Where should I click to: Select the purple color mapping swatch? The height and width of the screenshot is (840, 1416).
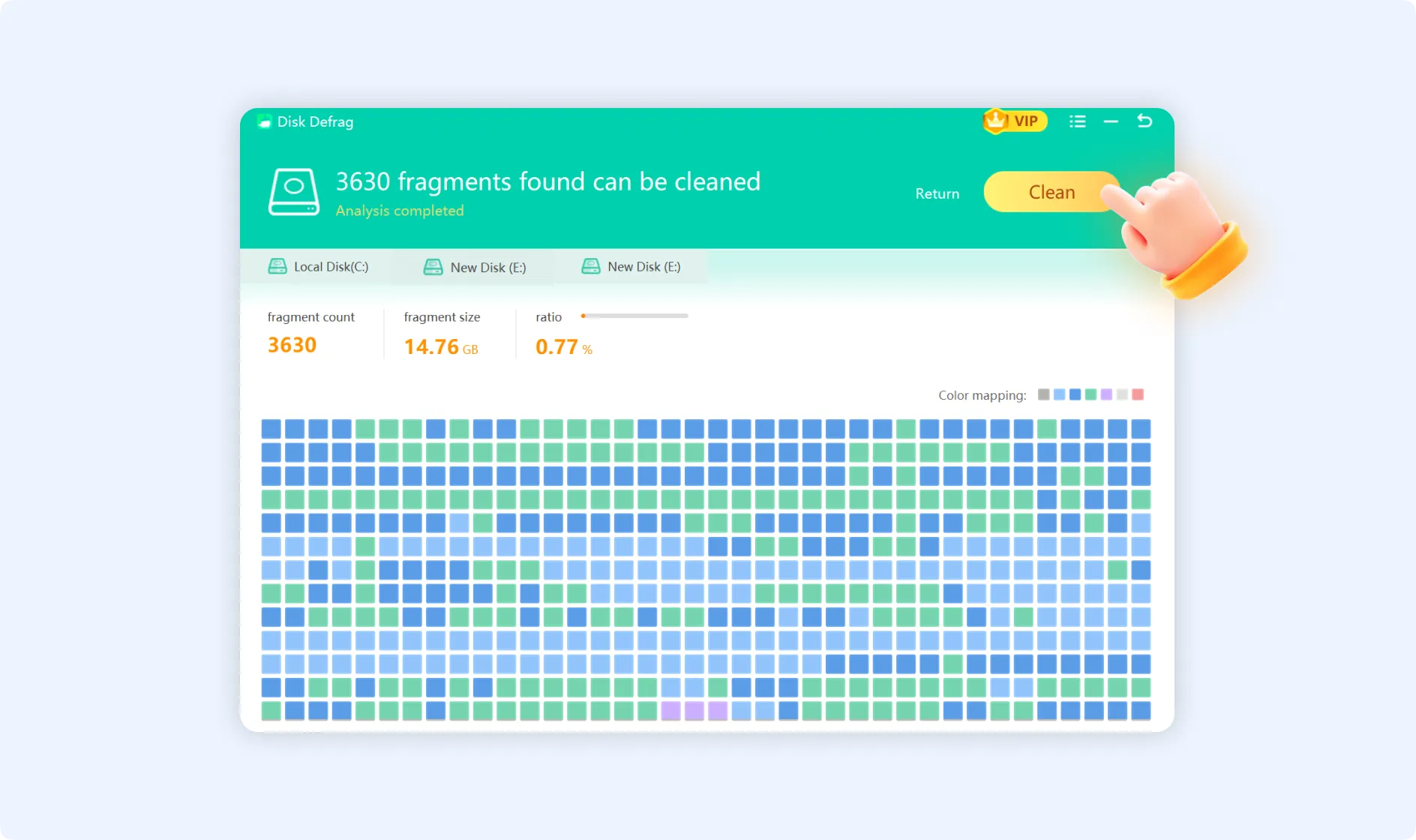click(1106, 394)
